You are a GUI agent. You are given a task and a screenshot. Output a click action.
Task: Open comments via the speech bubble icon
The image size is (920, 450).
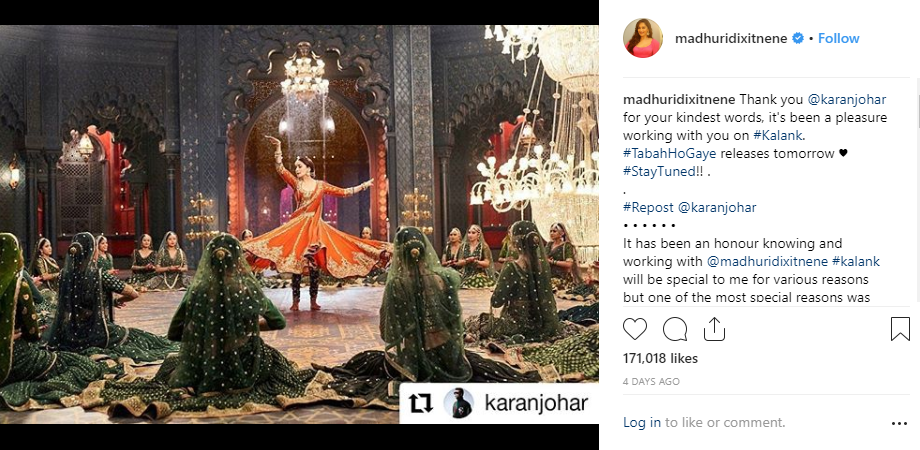click(x=675, y=329)
